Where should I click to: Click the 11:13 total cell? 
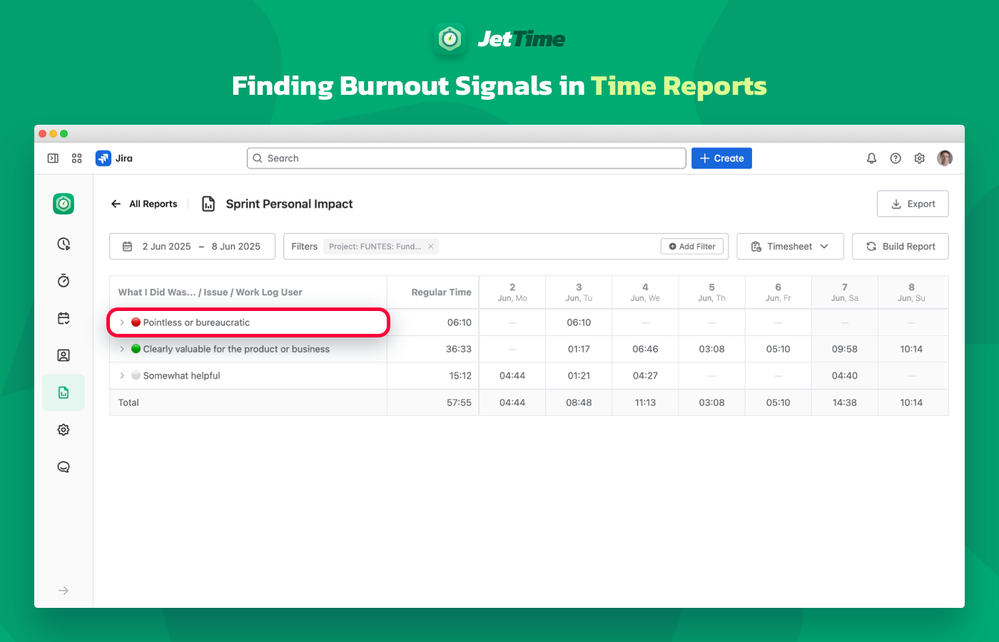coord(645,403)
